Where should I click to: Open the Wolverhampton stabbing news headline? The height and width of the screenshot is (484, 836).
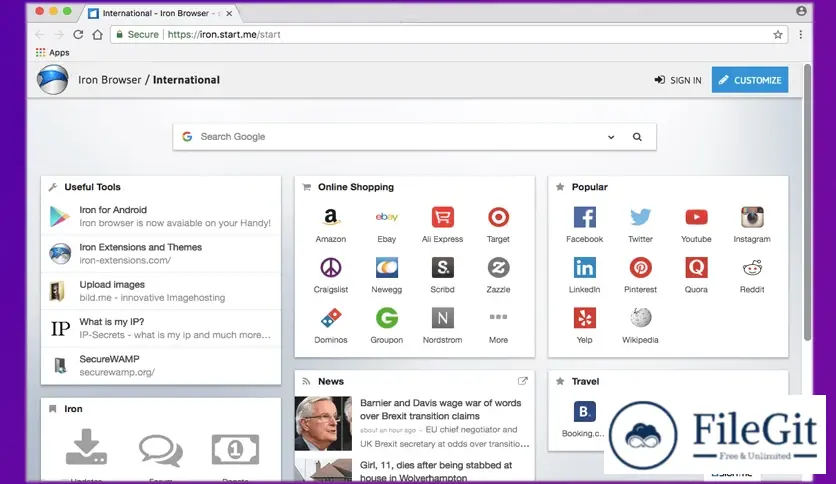tap(436, 471)
